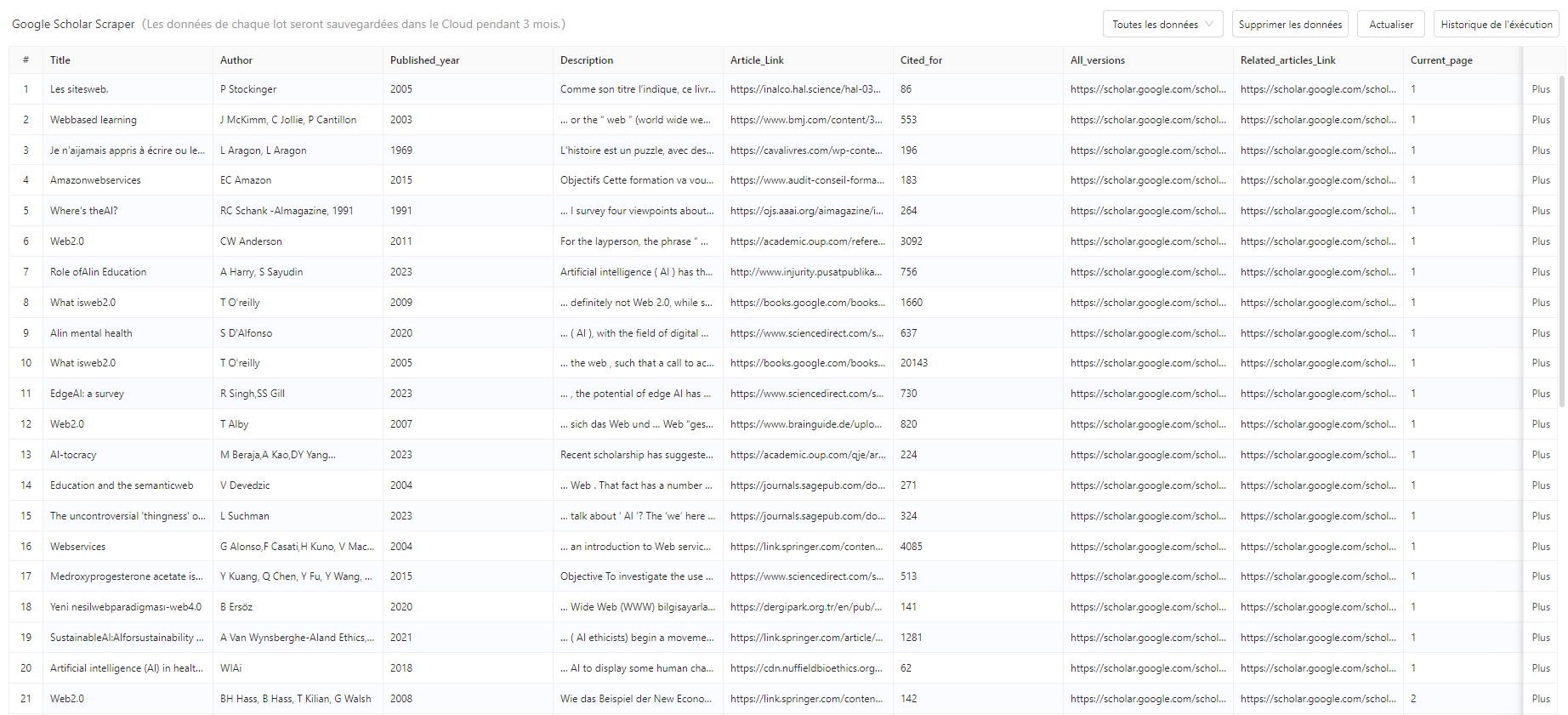Click Plus link in row 21
The width and height of the screenshot is (1568, 715).
(x=1541, y=699)
